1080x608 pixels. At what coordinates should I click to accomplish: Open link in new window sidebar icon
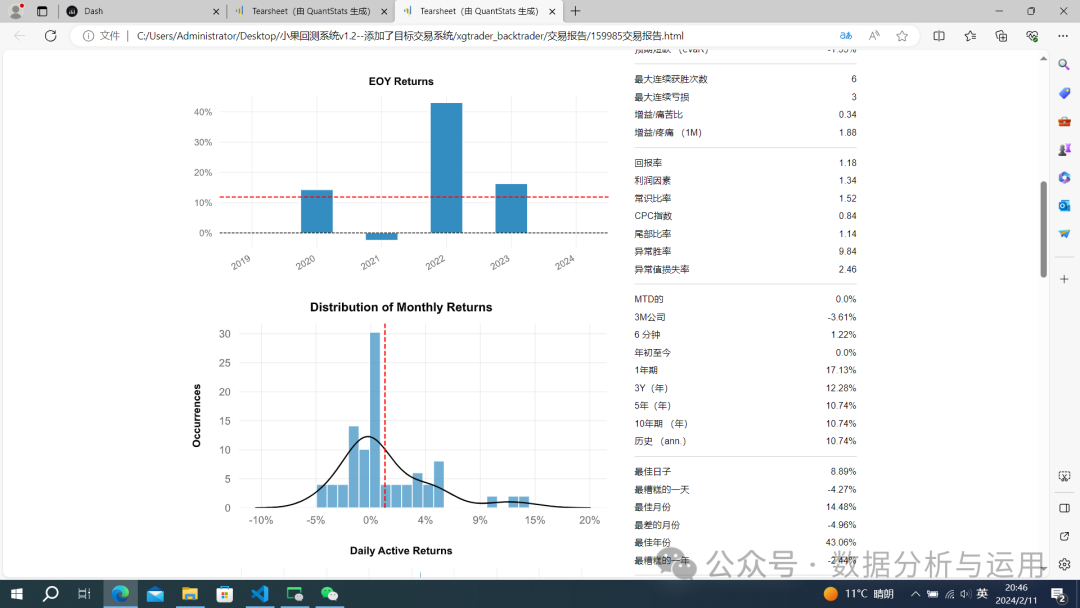pos(1064,536)
